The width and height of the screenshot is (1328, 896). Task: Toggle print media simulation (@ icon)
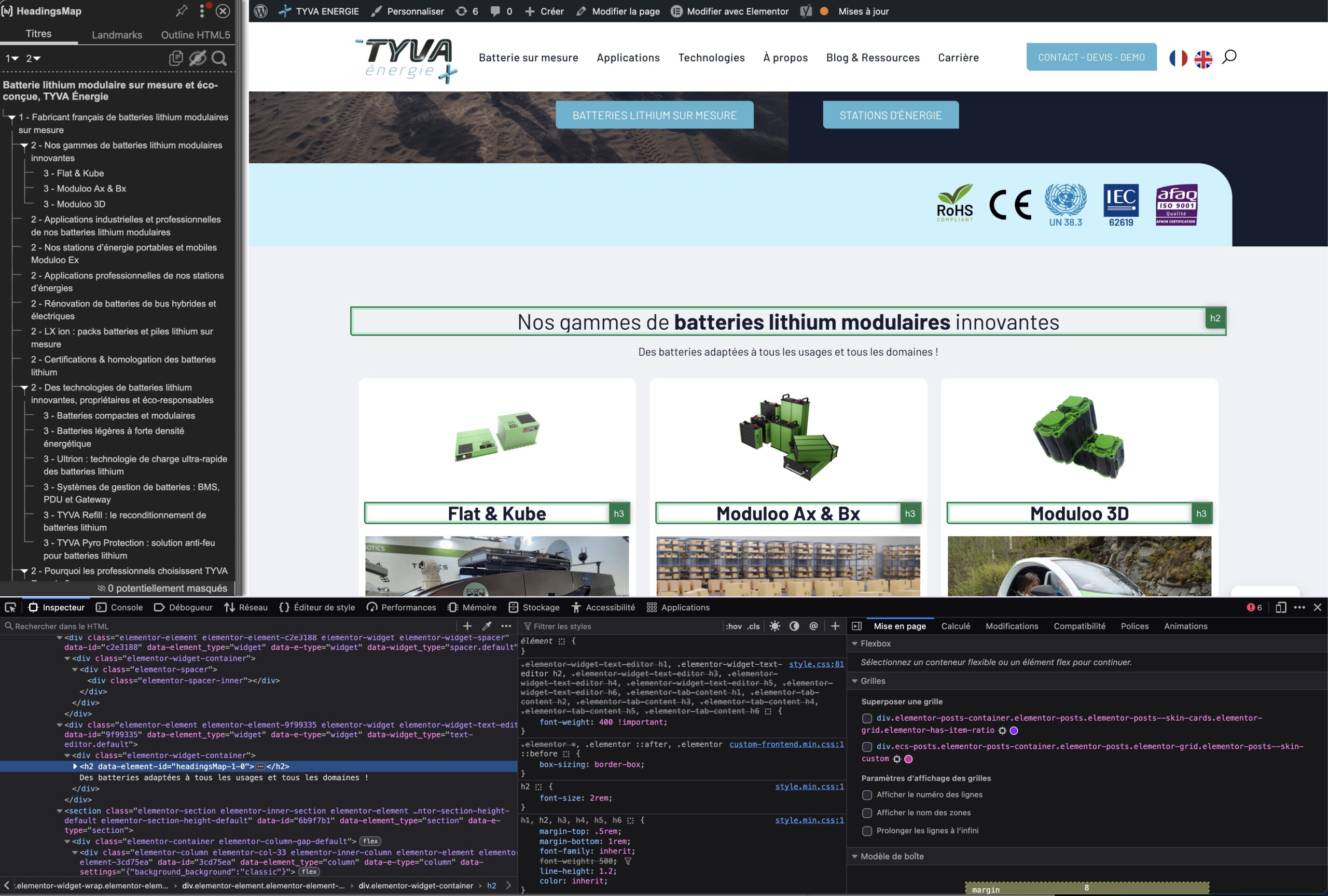point(814,626)
